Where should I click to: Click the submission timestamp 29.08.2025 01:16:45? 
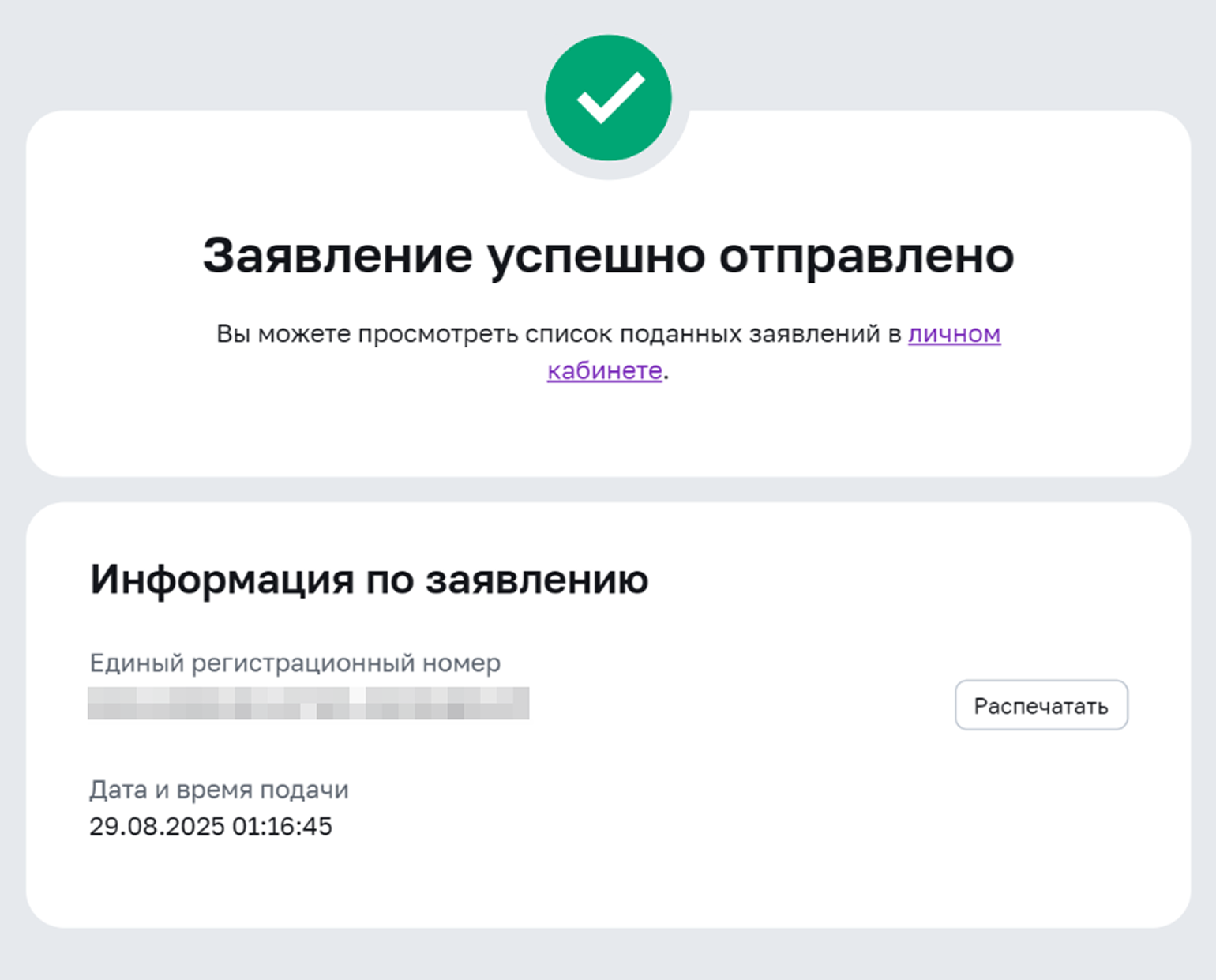coord(212,827)
